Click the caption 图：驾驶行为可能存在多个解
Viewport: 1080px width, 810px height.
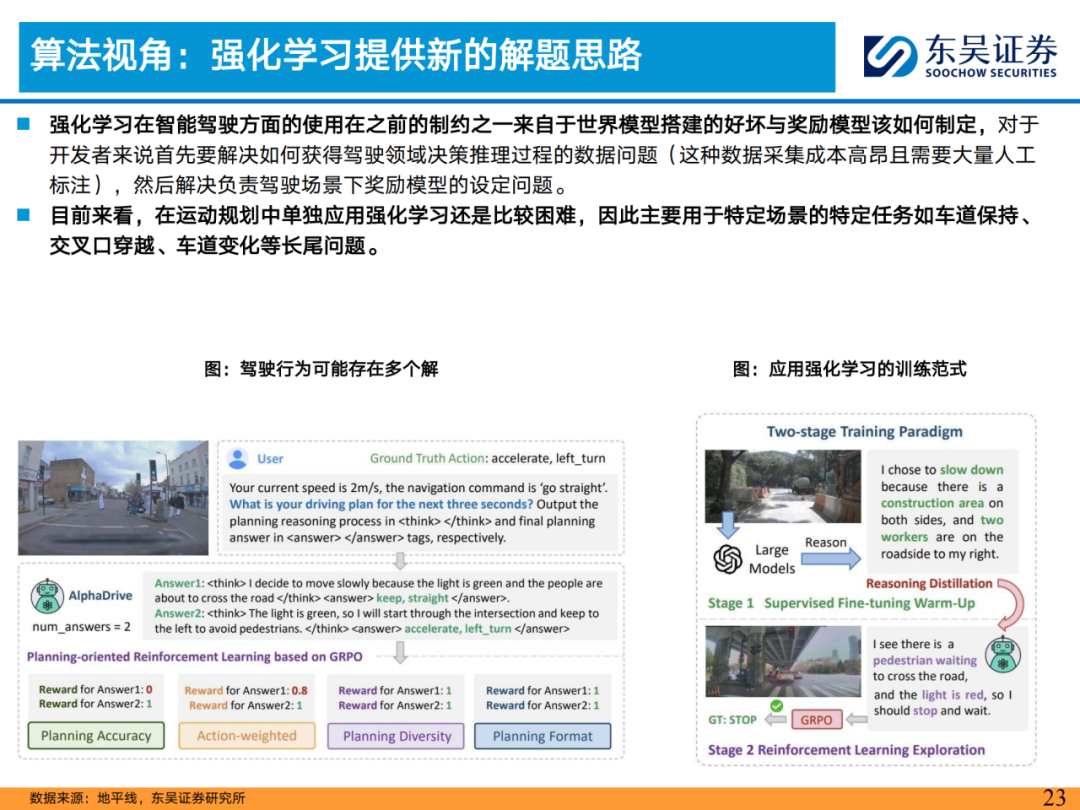[321, 368]
